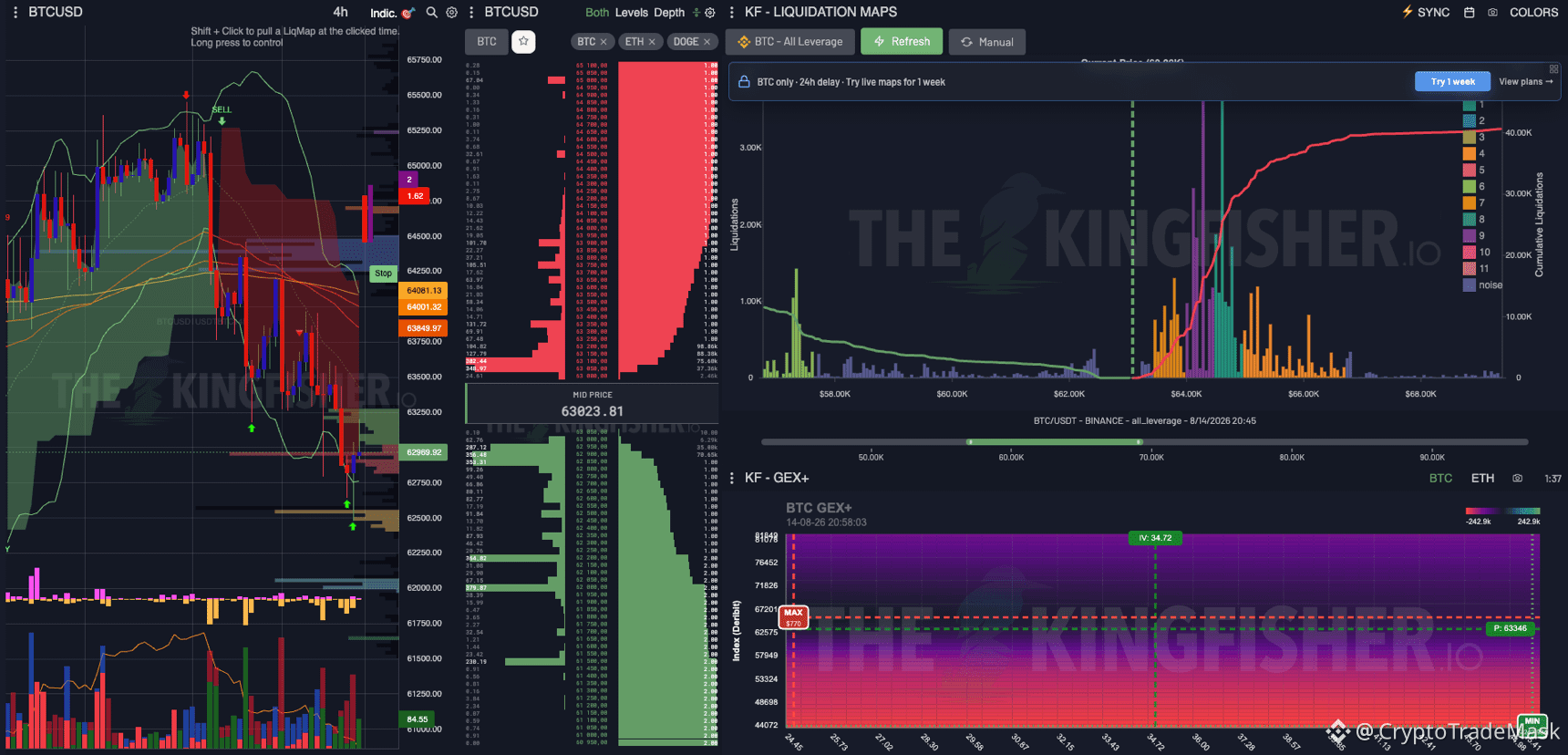Click the mid price 63023.81
Image resolution: width=1568 pixels, height=755 pixels.
[593, 411]
